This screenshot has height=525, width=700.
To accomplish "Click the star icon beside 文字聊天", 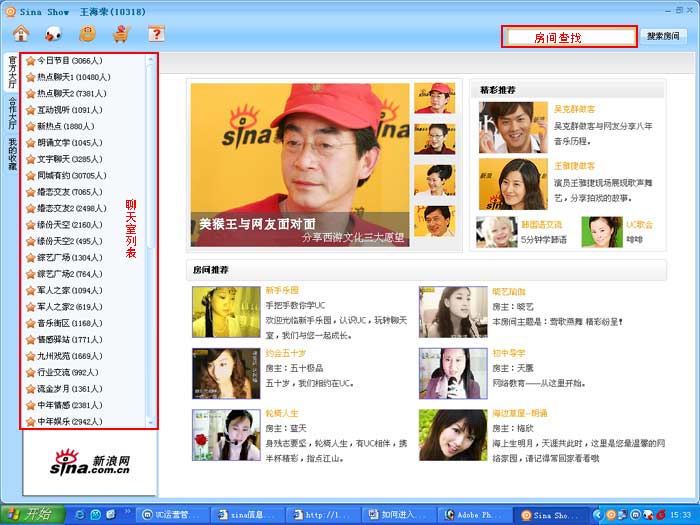I will click(x=30, y=159).
